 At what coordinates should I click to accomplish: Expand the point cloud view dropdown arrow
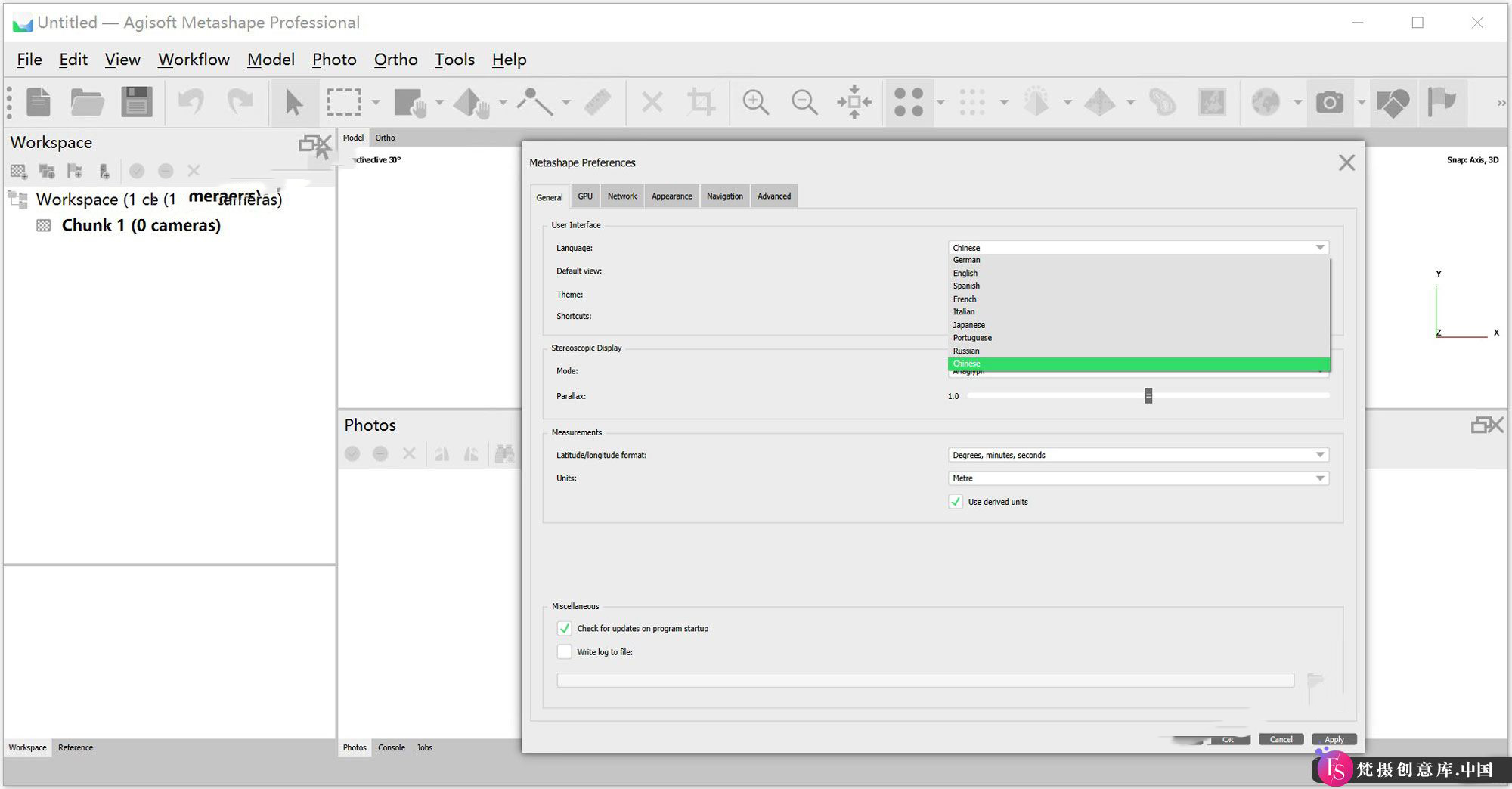tap(940, 102)
